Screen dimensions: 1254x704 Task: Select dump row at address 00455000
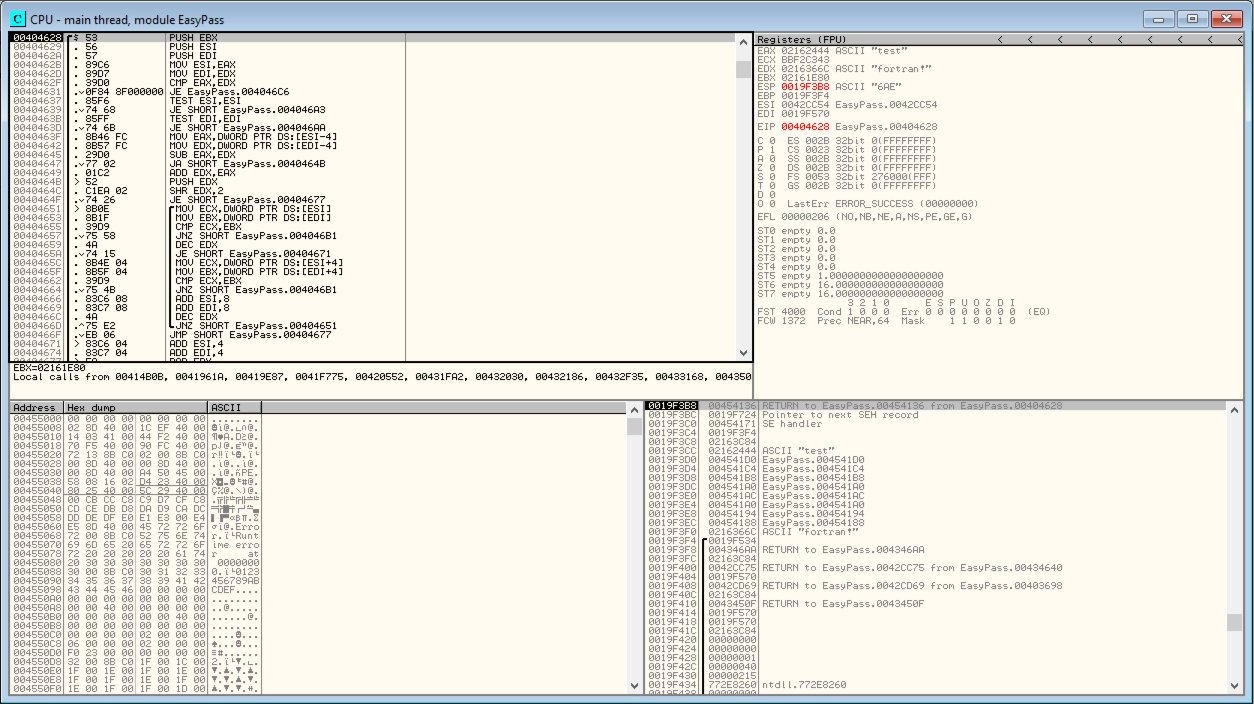136,421
